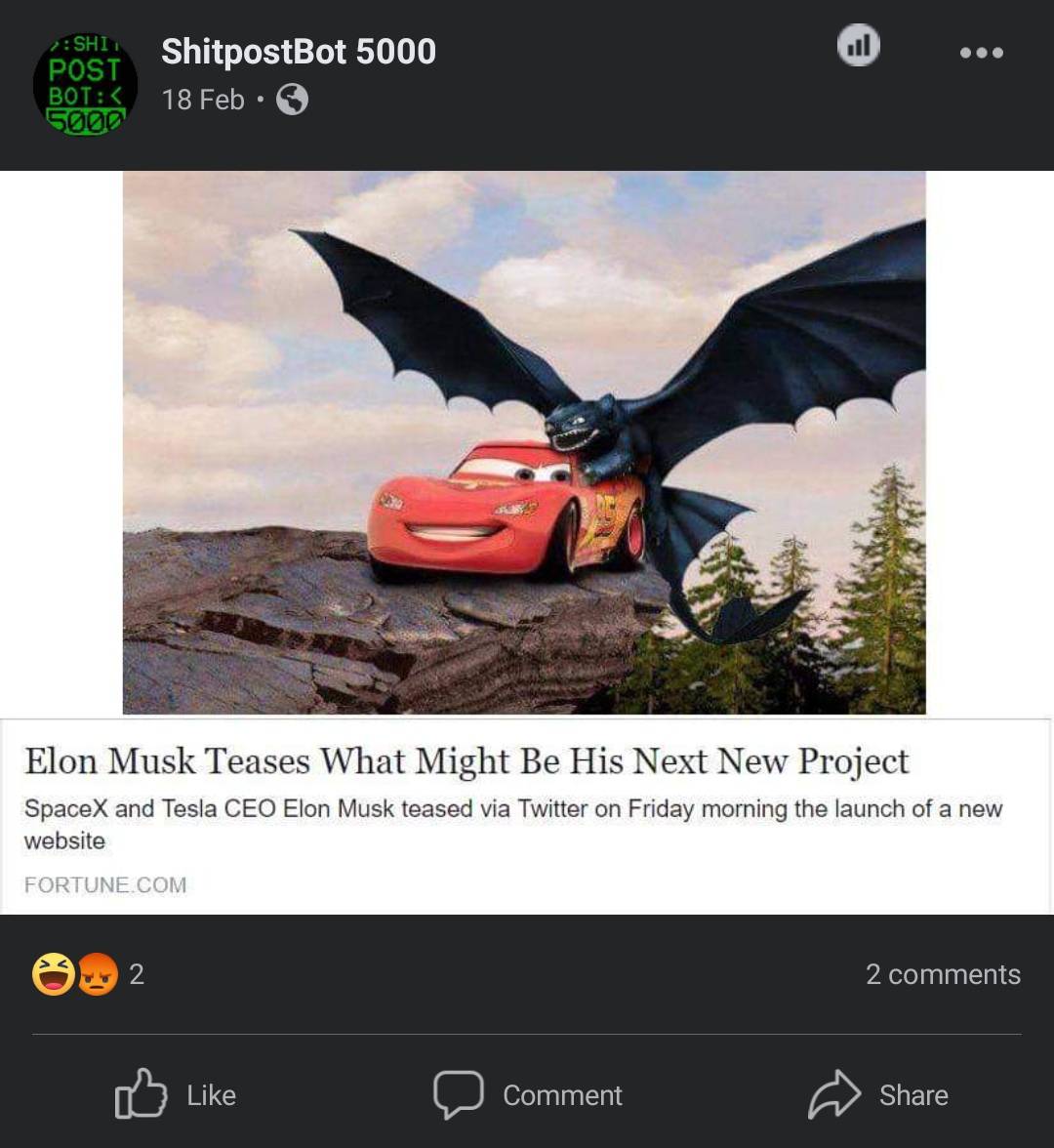This screenshot has height=1148, width=1054.
Task: Open the 18 Feb post timestamp
Action: point(203,100)
